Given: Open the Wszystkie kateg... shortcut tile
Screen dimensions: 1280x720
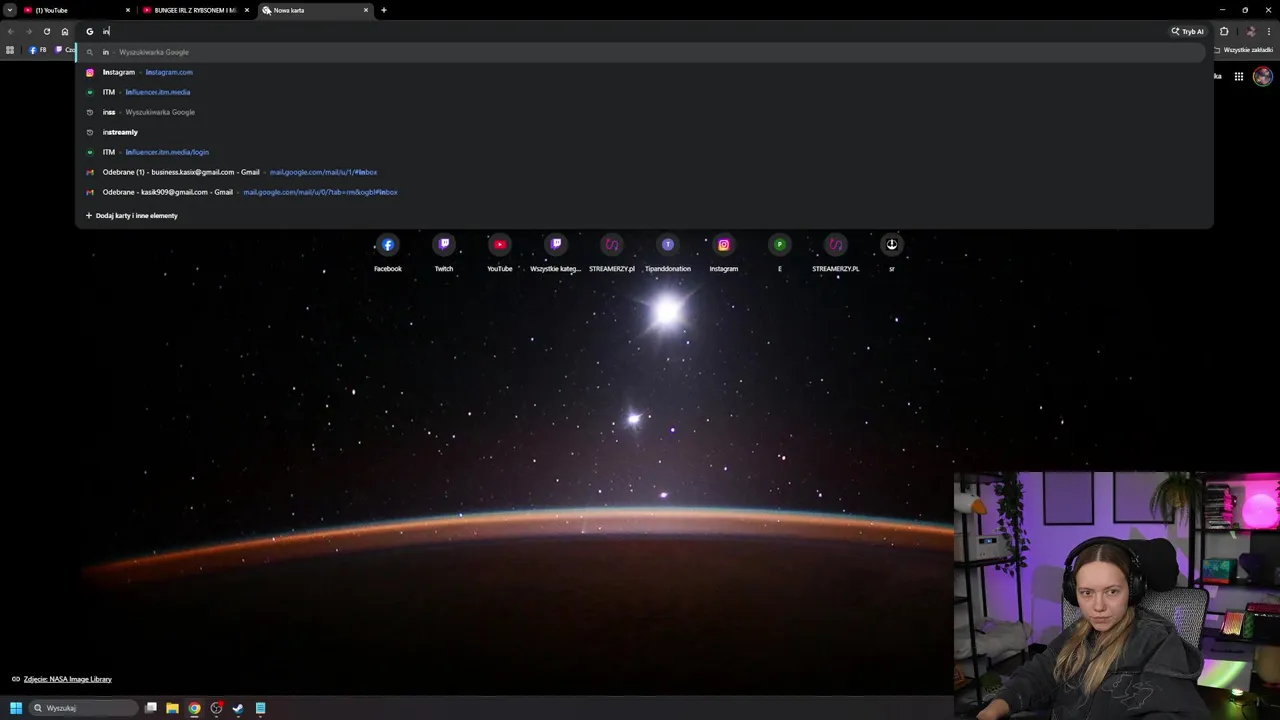Looking at the screenshot, I should pos(556,252).
